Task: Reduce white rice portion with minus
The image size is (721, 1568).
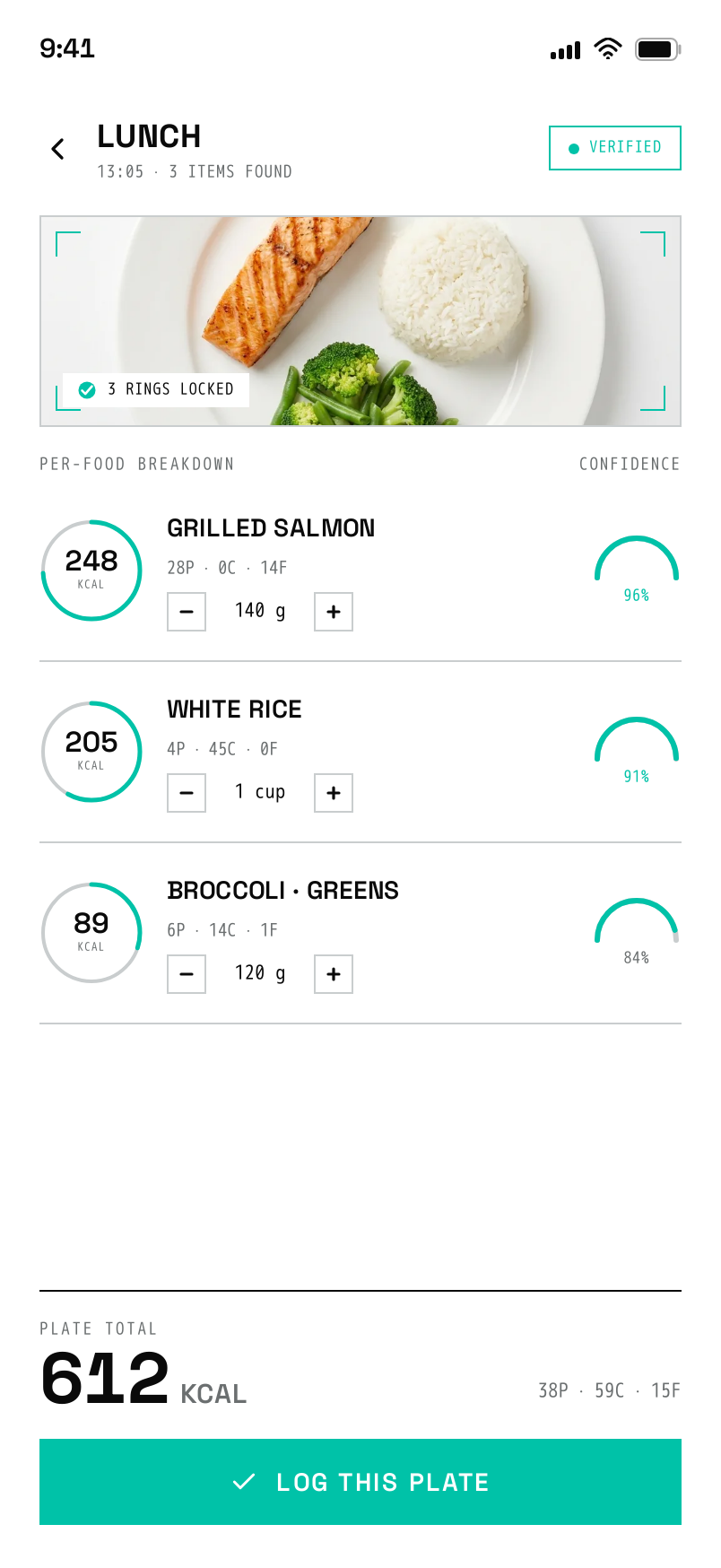Action: click(x=187, y=793)
